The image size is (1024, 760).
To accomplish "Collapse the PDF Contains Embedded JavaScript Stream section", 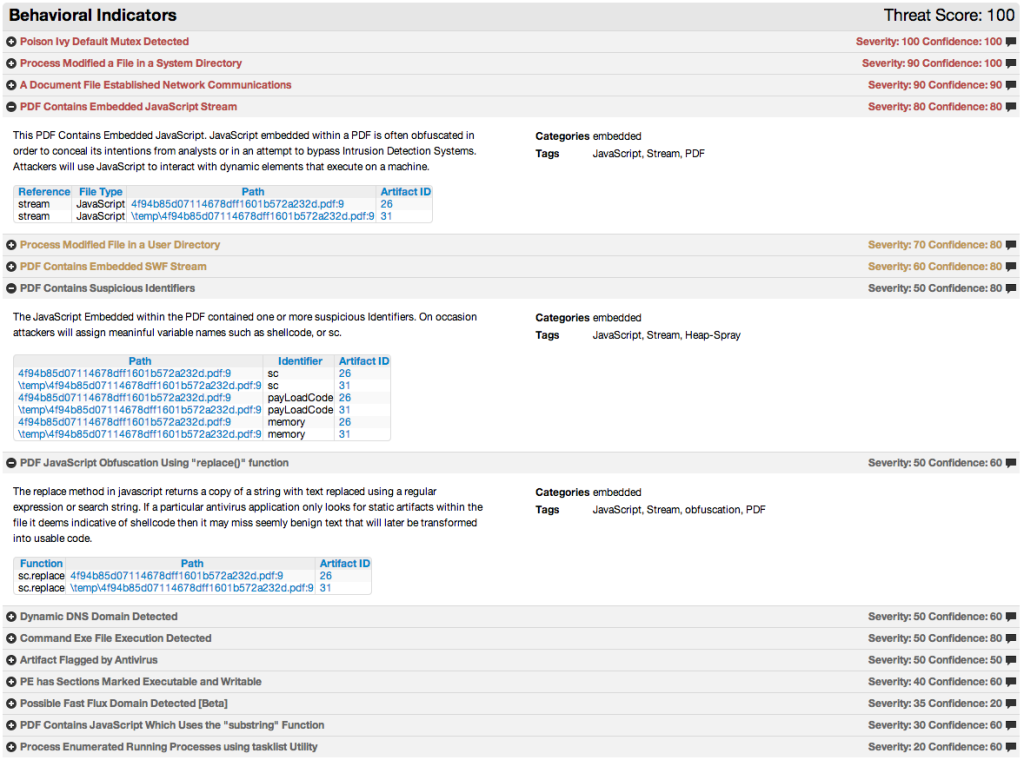I will [x=11, y=106].
